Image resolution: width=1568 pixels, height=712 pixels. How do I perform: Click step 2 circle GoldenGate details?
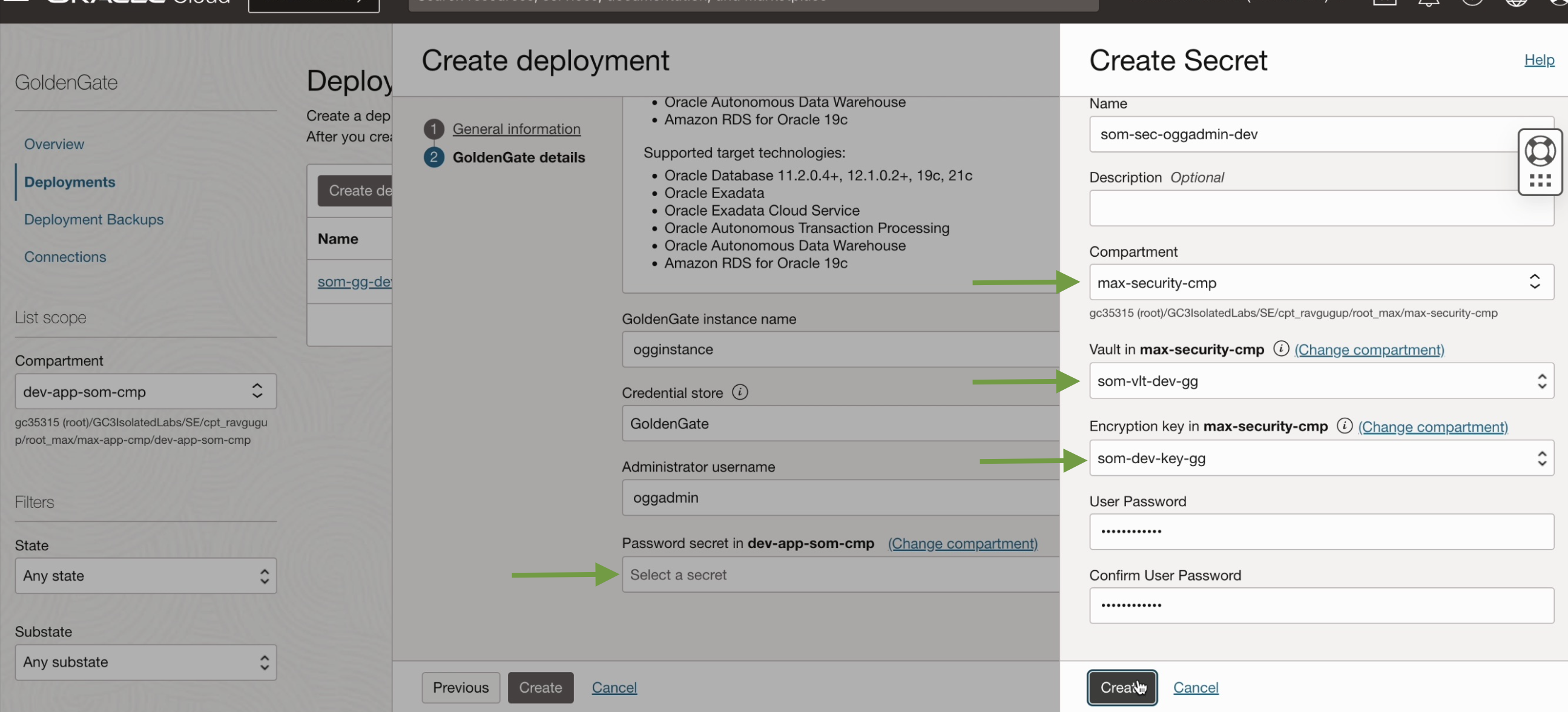point(433,157)
